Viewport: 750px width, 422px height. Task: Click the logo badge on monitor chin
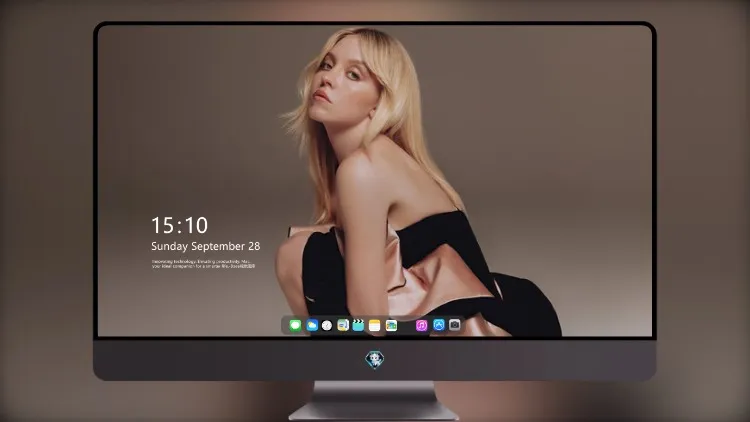pyautogui.click(x=375, y=360)
